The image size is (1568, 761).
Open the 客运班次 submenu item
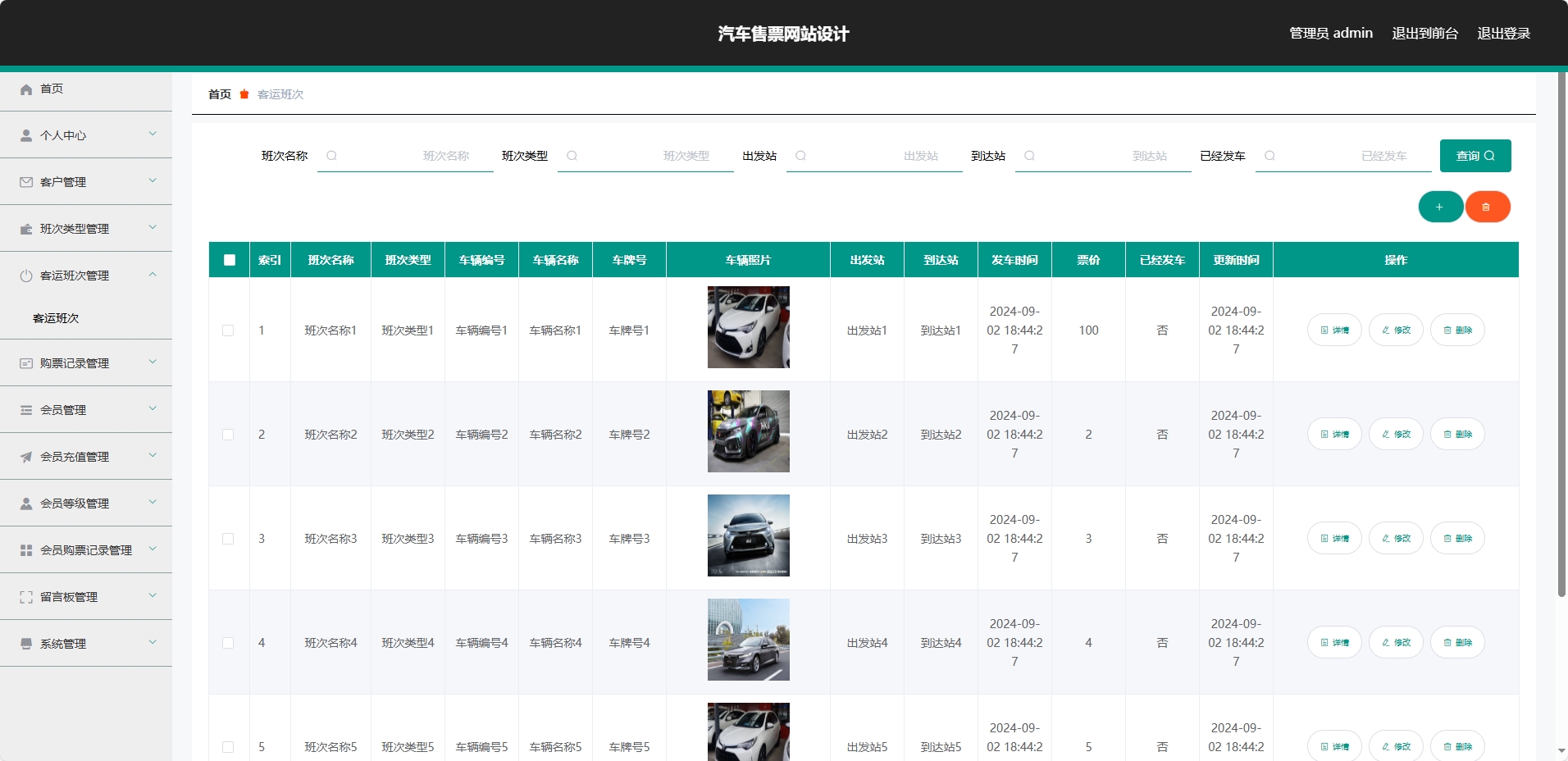coord(54,318)
